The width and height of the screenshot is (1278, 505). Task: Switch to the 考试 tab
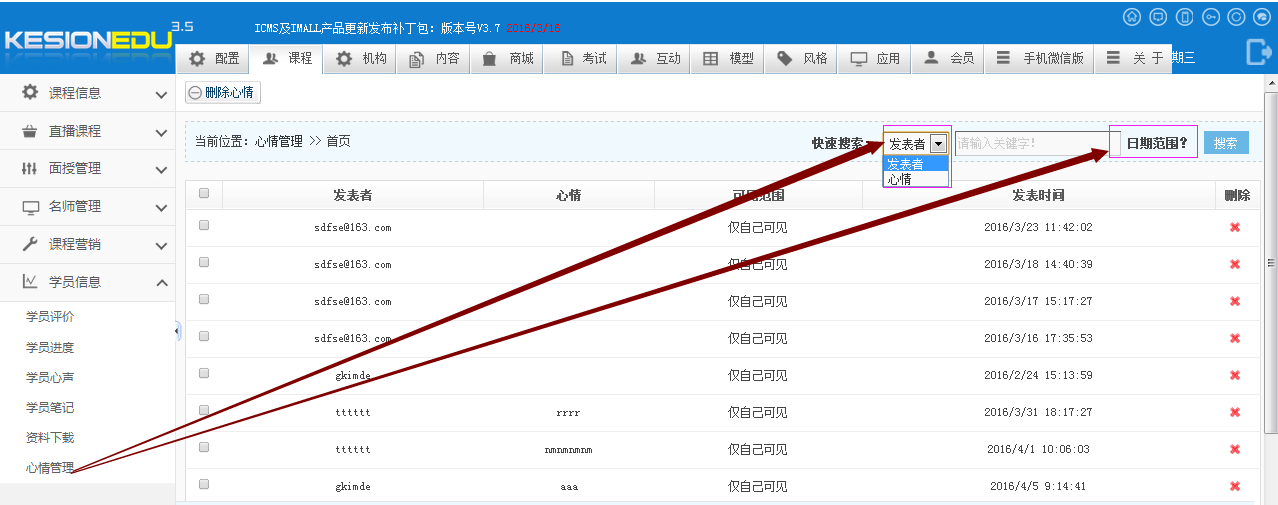click(583, 59)
